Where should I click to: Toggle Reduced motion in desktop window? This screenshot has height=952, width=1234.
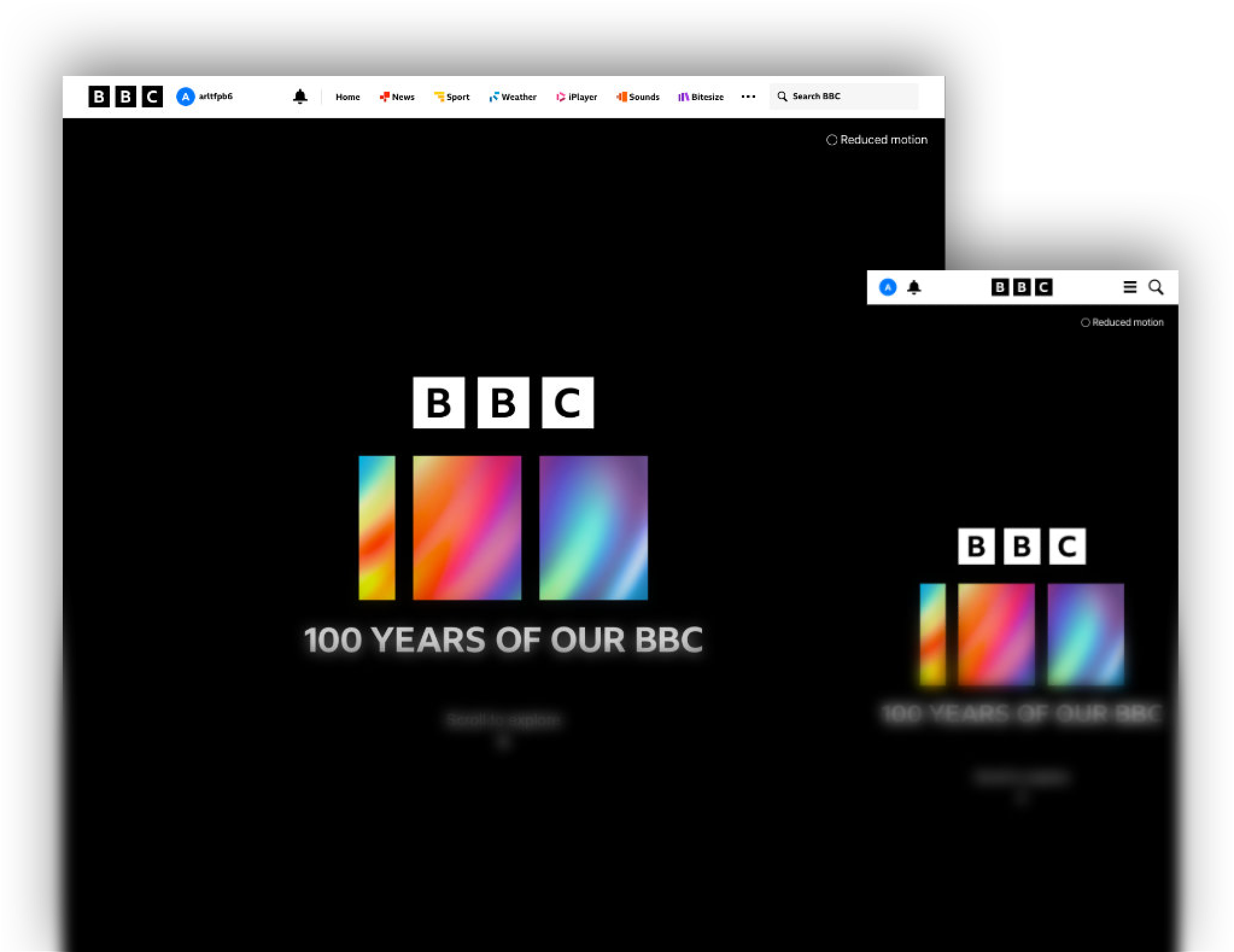point(876,139)
